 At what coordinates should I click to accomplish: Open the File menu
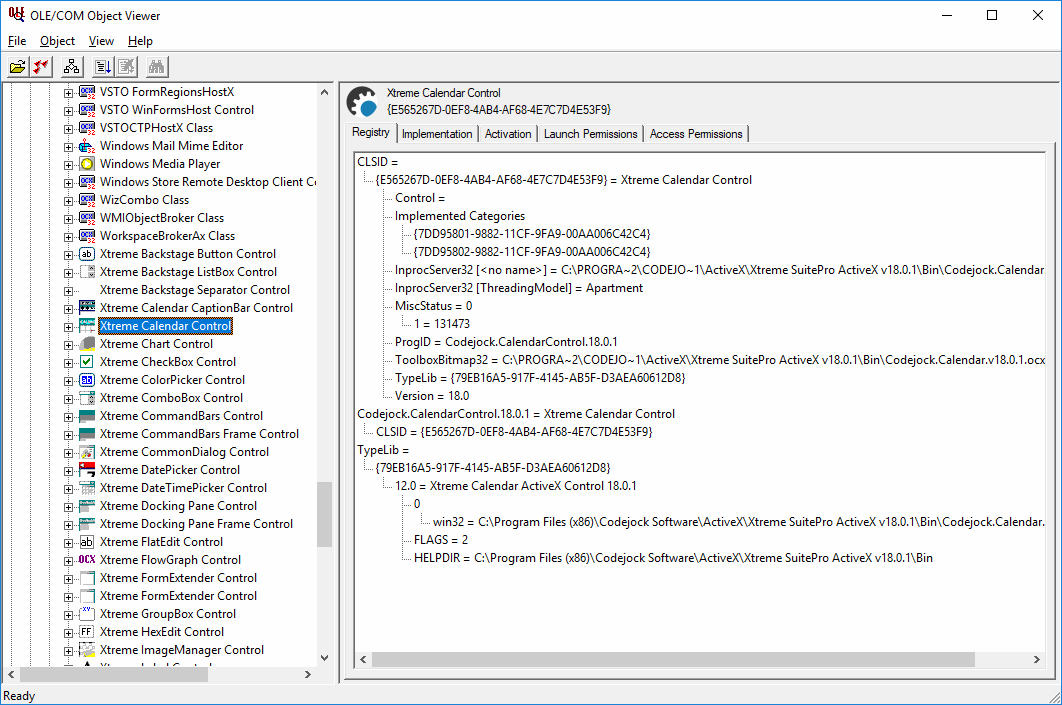(x=17, y=41)
